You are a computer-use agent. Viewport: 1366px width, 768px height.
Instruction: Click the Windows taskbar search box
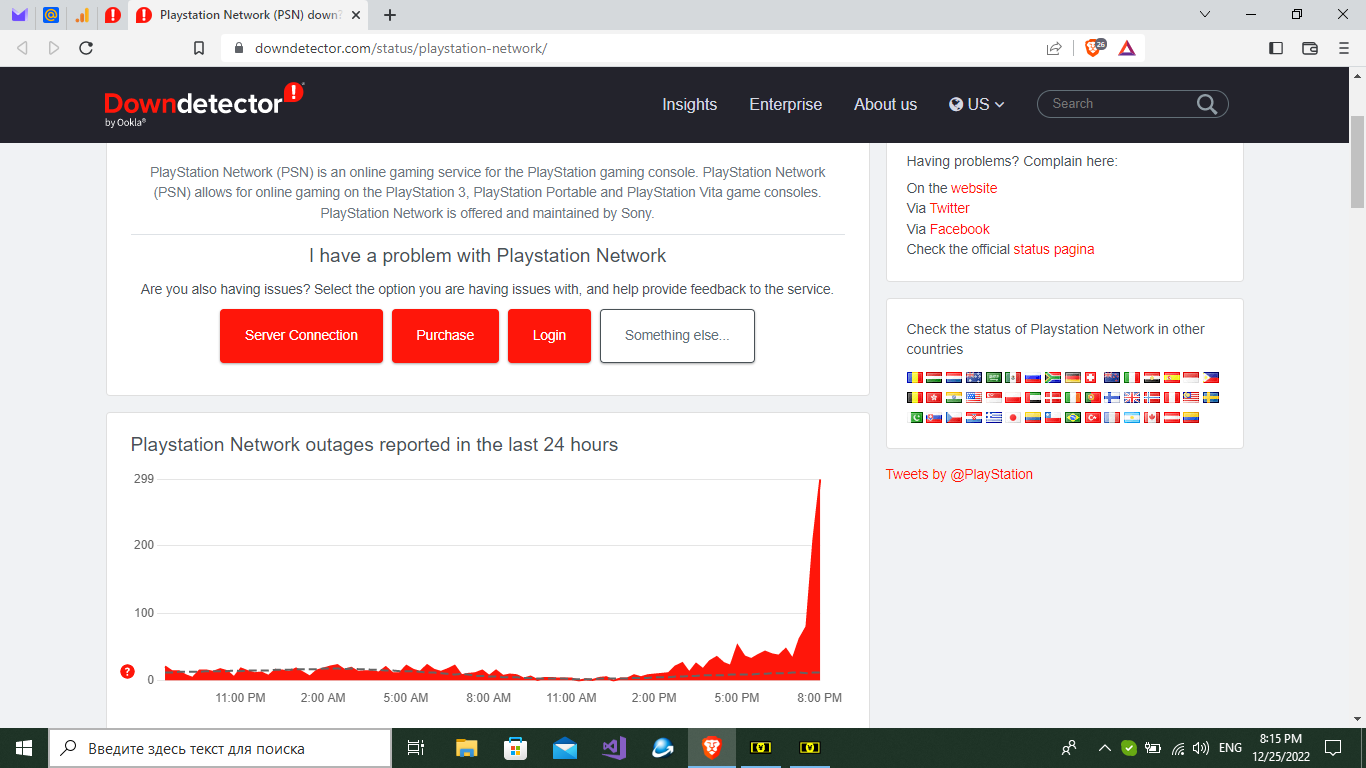pos(220,748)
